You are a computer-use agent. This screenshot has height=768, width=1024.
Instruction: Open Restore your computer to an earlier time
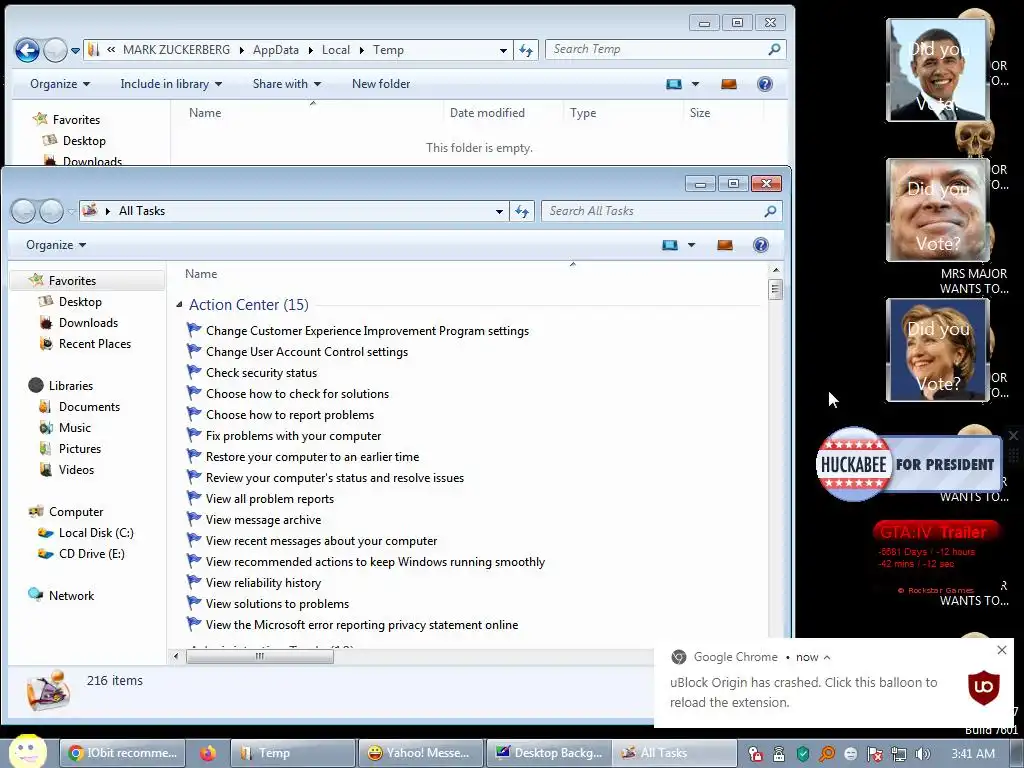click(312, 457)
